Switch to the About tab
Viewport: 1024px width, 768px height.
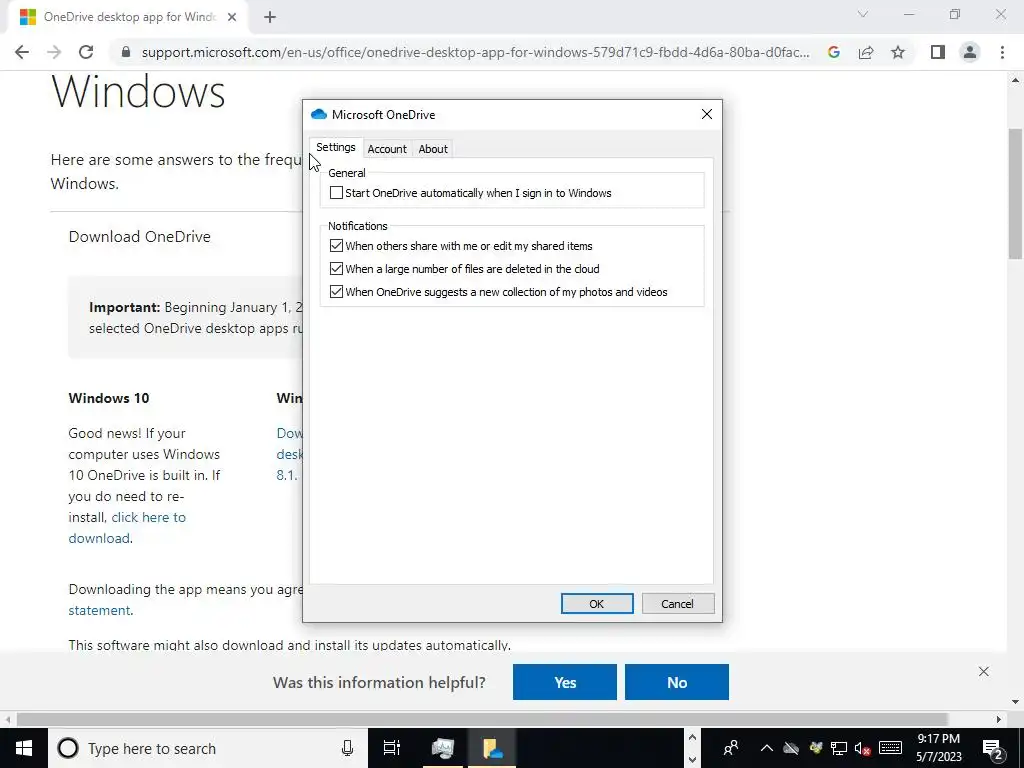click(x=433, y=149)
